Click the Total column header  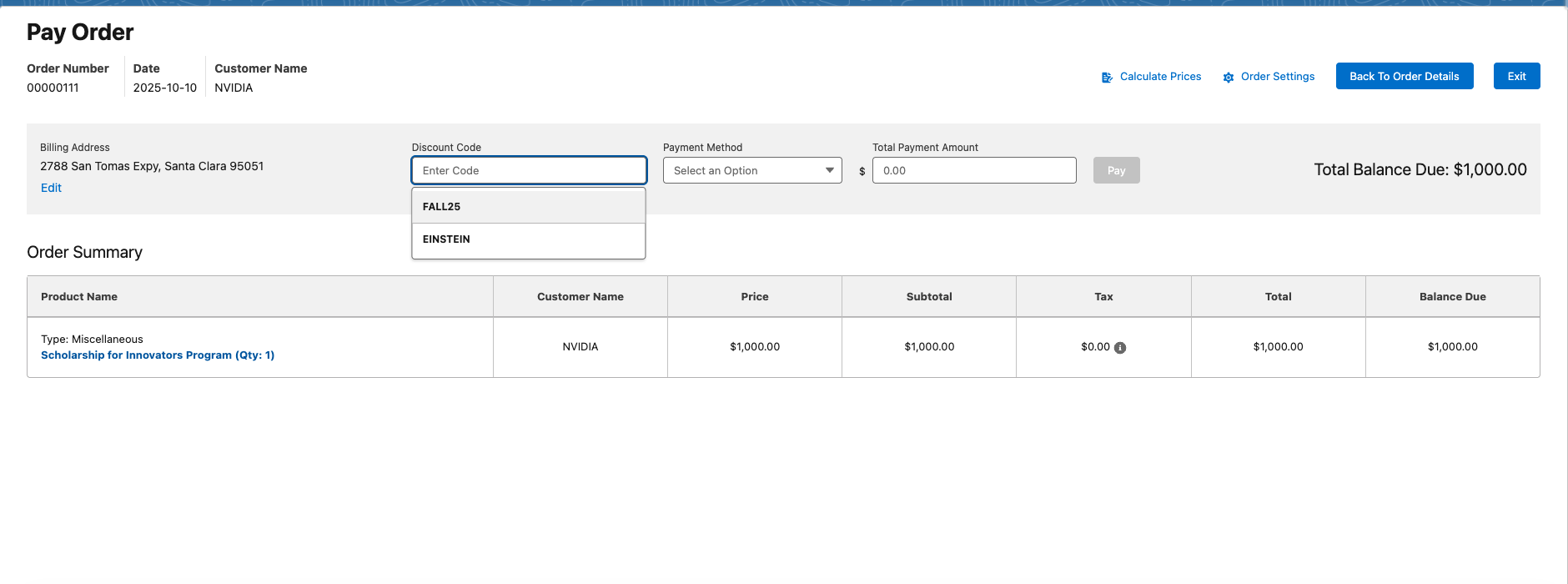[x=1278, y=296]
